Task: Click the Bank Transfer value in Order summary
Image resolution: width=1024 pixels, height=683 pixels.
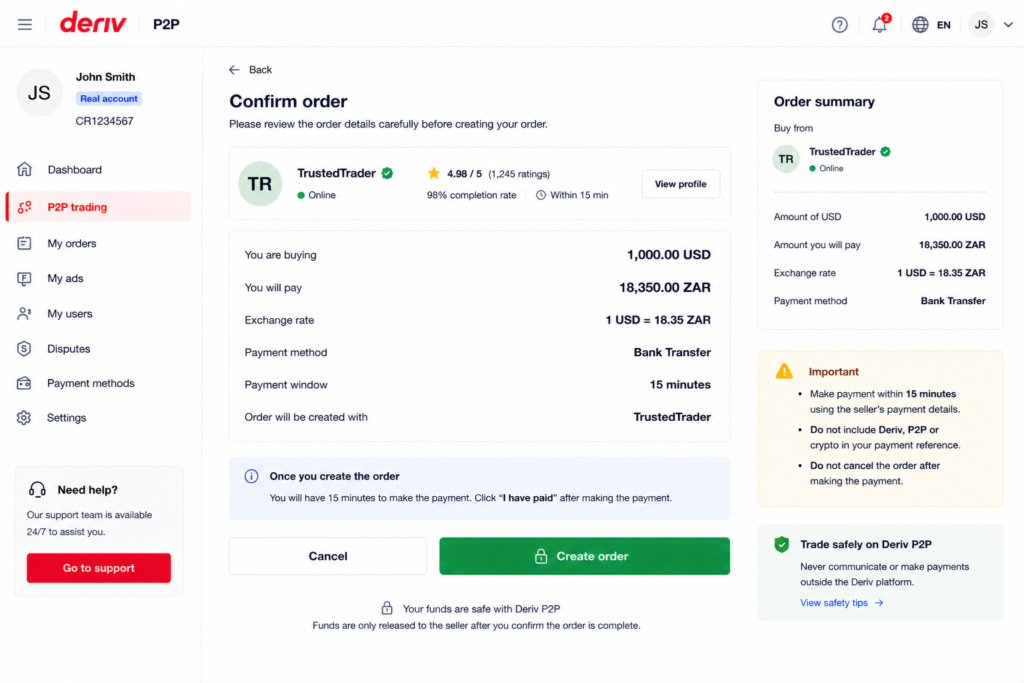Action: pos(953,301)
